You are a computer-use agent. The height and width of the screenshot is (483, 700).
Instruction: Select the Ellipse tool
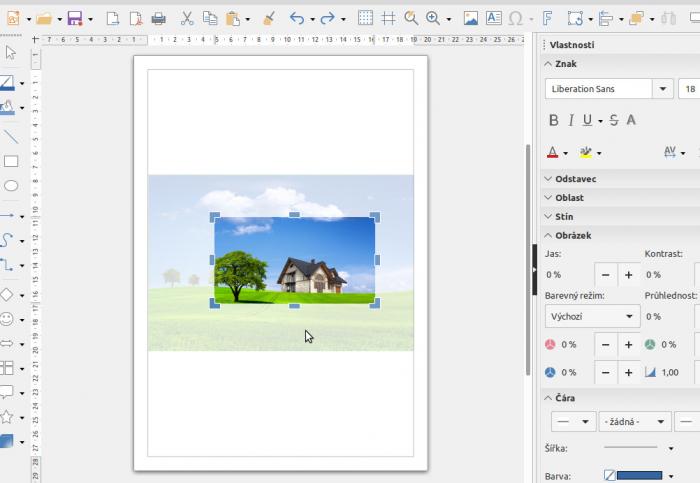coord(11,186)
